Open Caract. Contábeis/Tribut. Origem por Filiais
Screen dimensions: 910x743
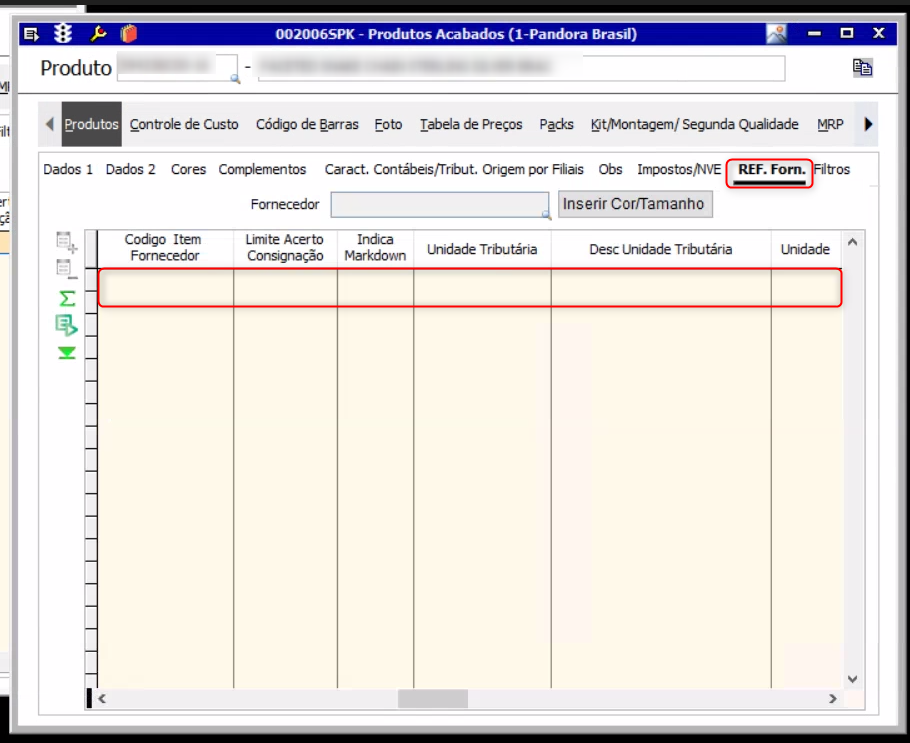click(x=454, y=169)
